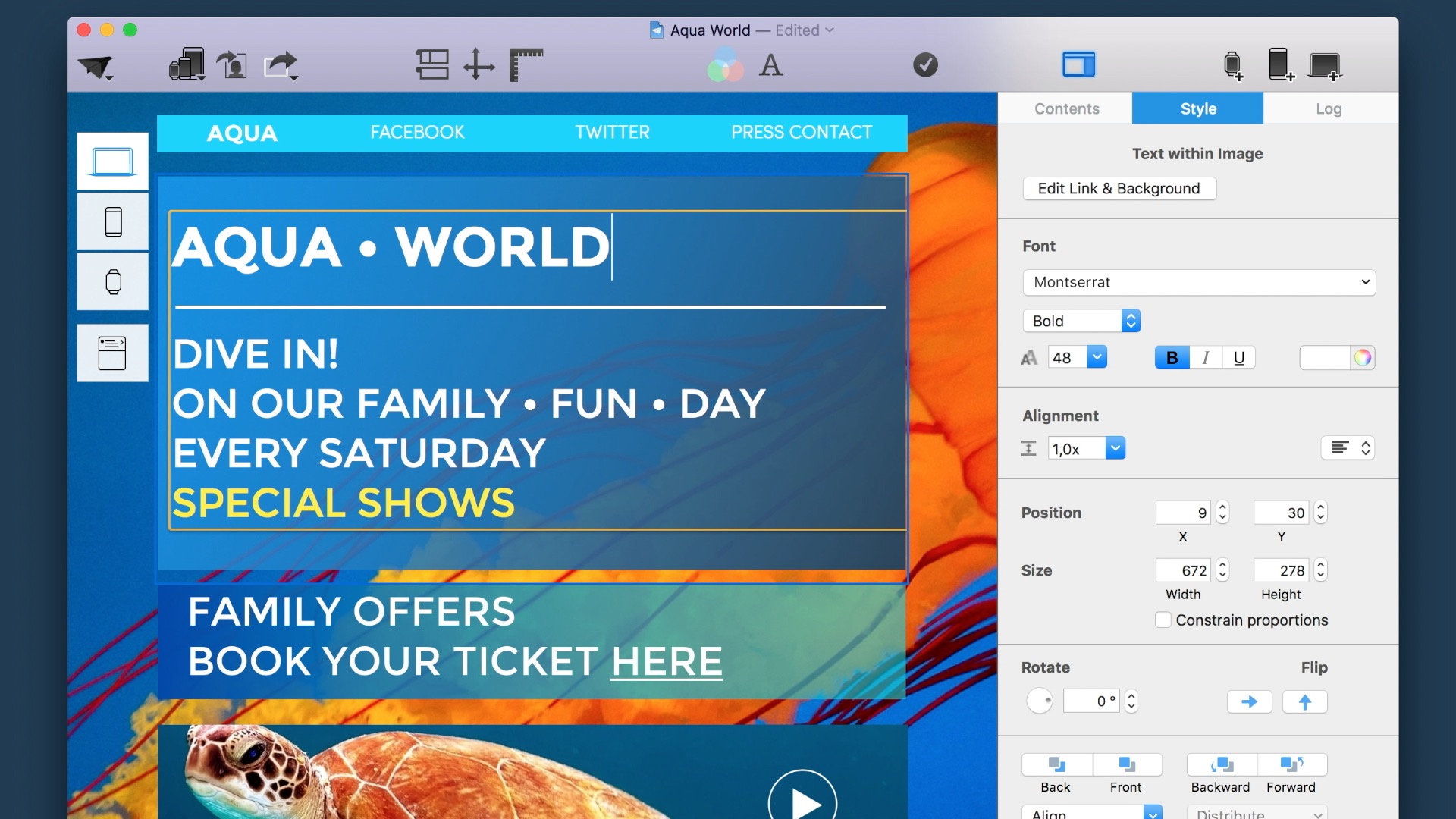This screenshot has height=819, width=1456.
Task: Open the text alignment dropdown
Action: point(1348,448)
